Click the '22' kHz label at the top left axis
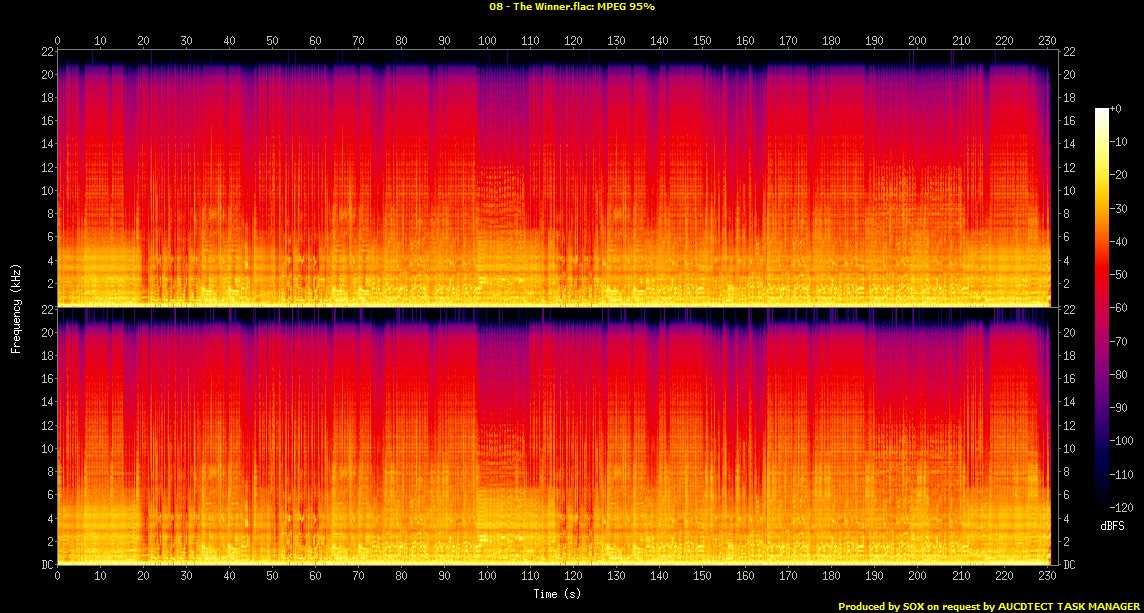Viewport: 1144px width, 613px height. [45, 51]
